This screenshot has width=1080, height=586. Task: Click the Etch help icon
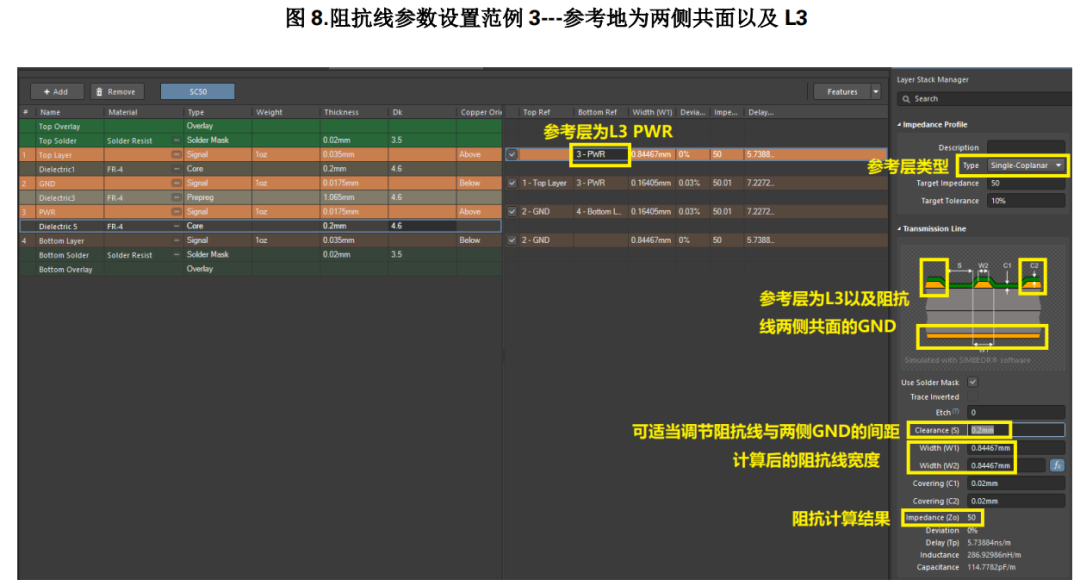click(955, 411)
